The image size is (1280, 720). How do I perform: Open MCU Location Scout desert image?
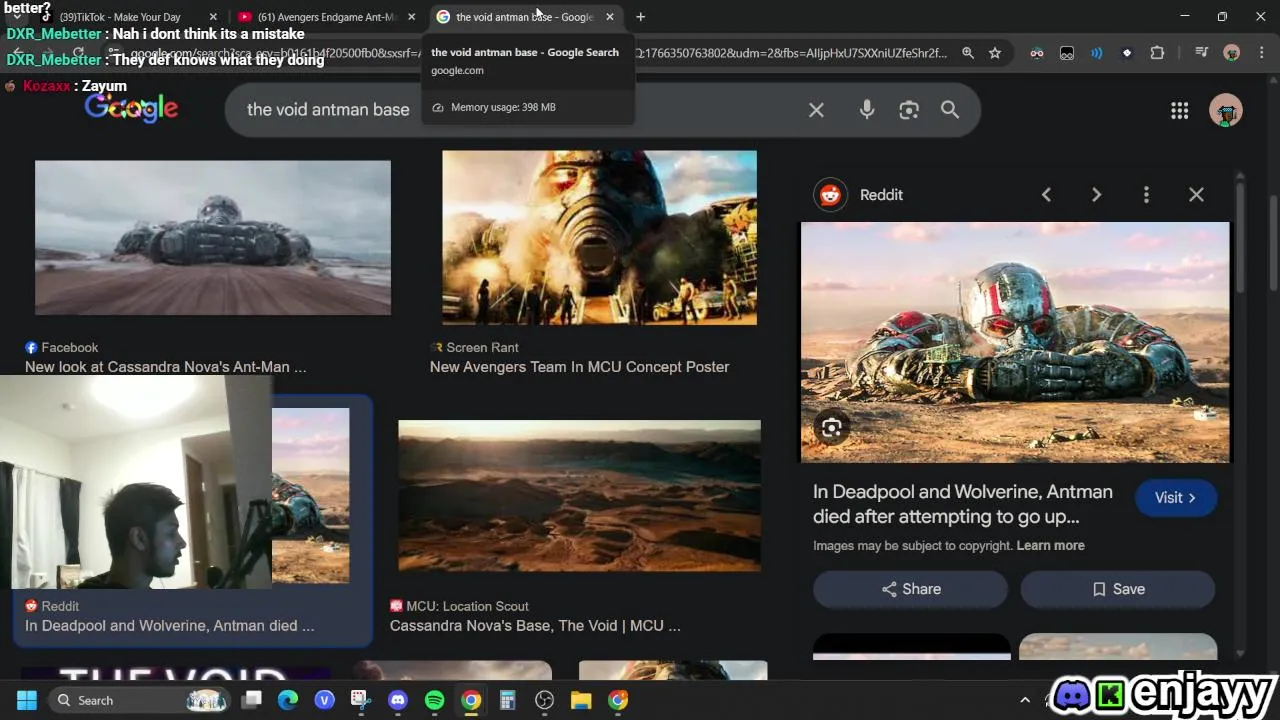tap(579, 496)
